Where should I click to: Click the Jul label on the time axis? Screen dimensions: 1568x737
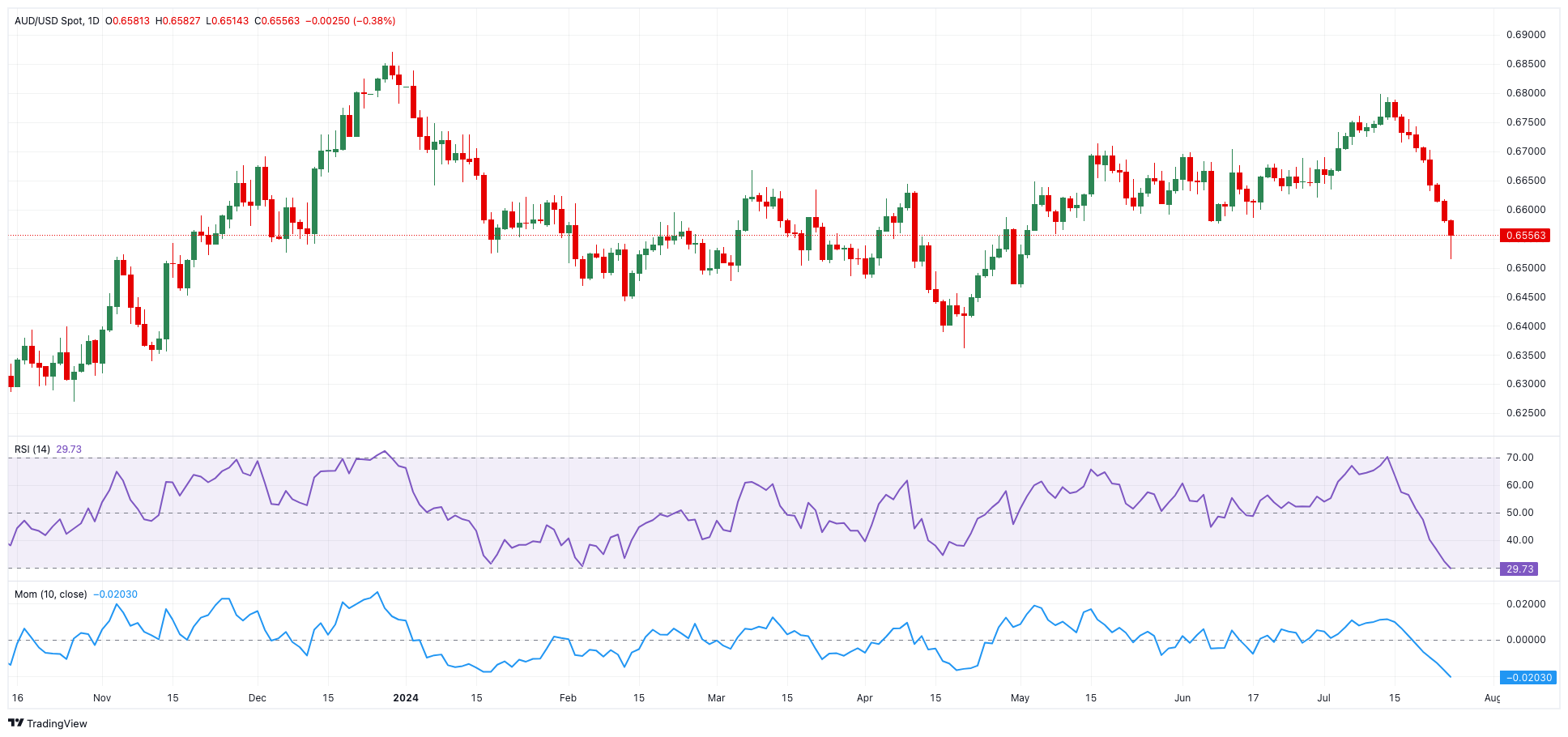[1323, 697]
